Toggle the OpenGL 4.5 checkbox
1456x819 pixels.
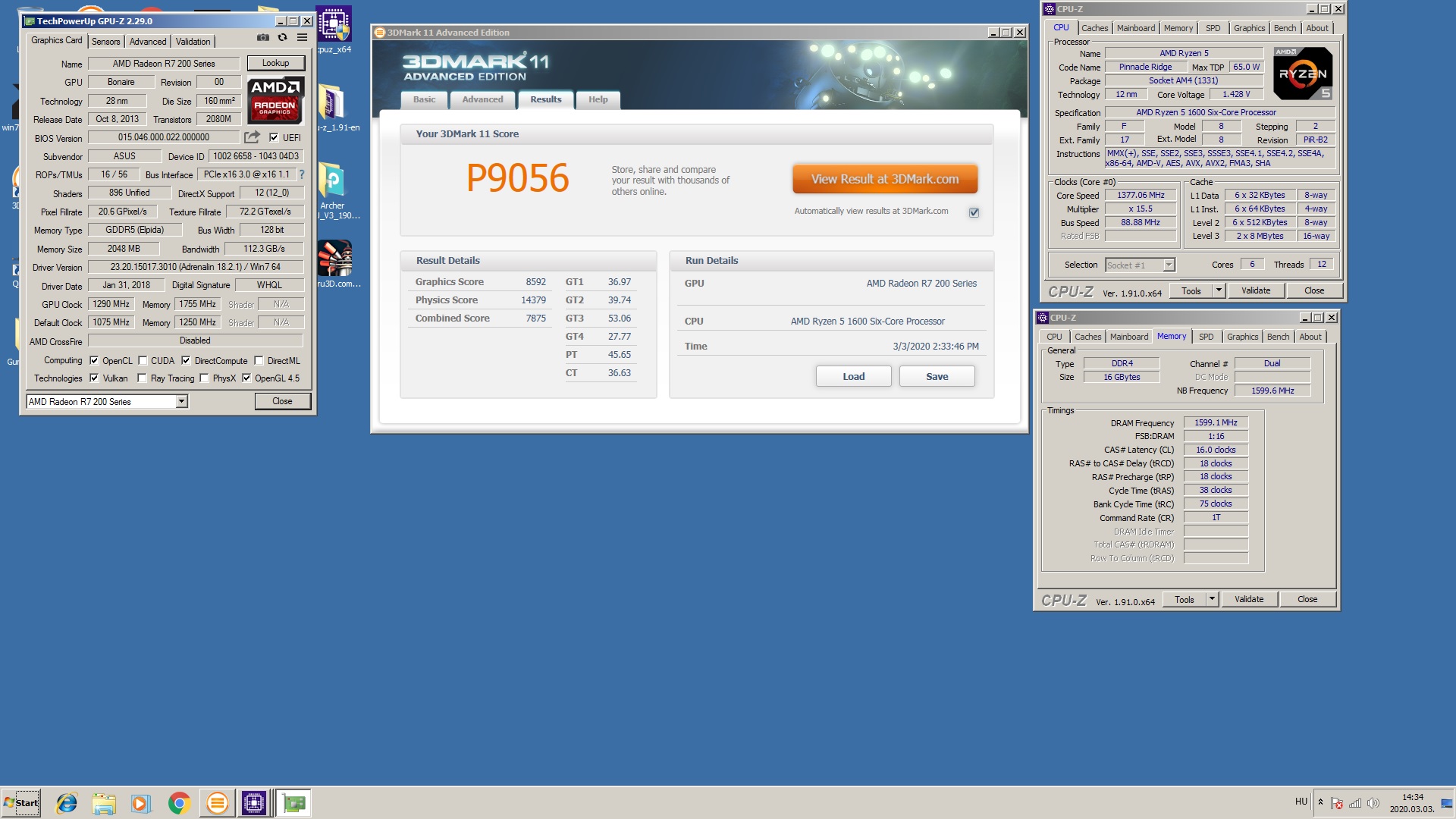246,378
